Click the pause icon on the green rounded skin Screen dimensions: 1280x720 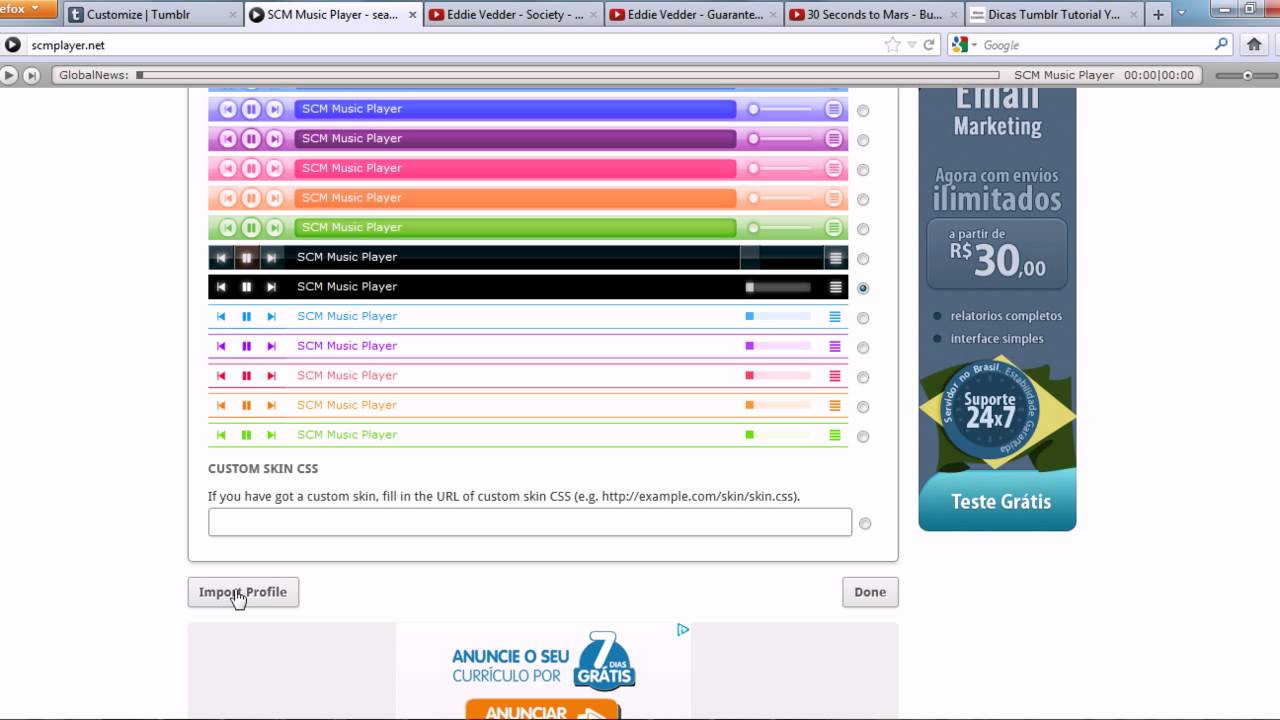[x=251, y=227]
